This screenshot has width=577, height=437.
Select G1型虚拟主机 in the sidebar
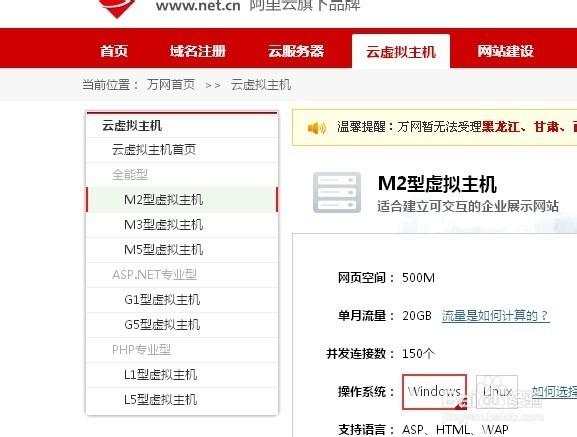[182, 300]
